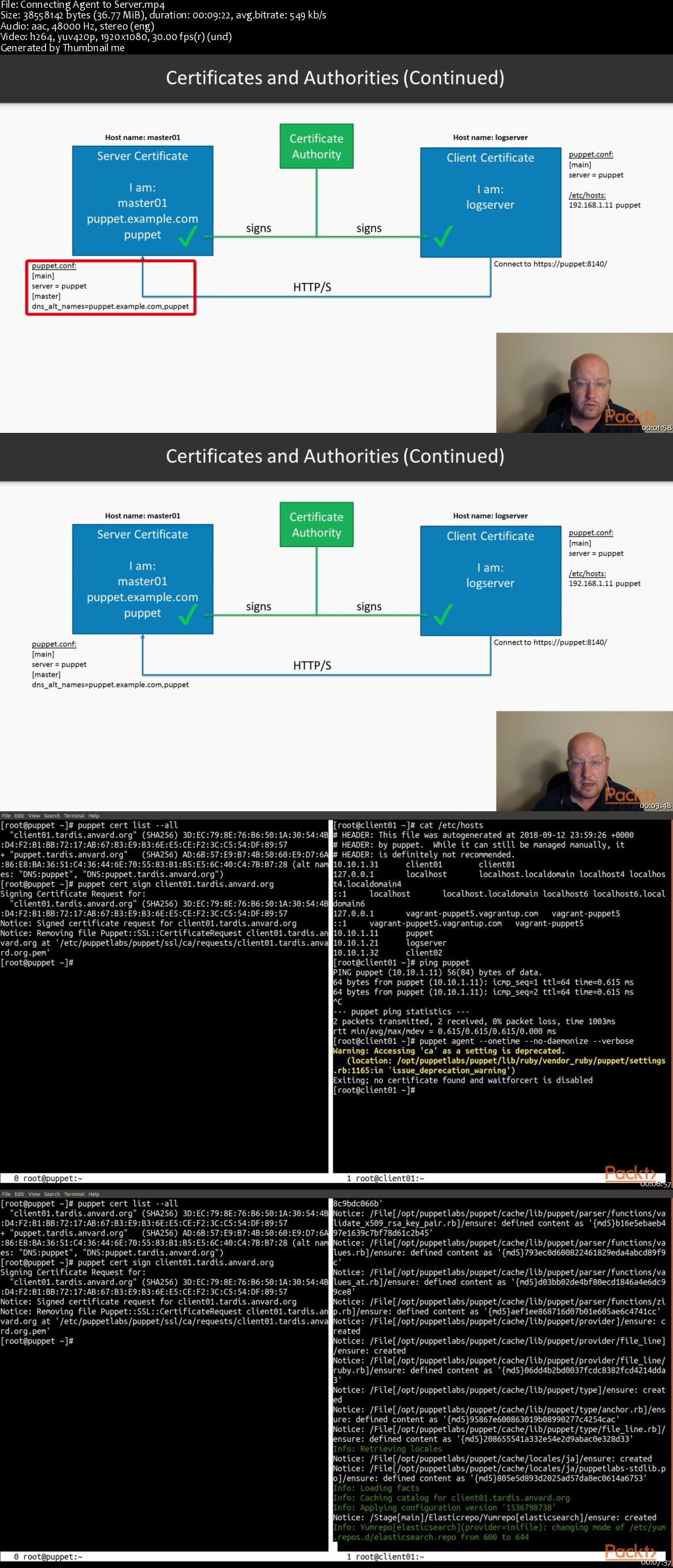Open Edit menu in the 00:06:57 terminal frame

point(19,816)
